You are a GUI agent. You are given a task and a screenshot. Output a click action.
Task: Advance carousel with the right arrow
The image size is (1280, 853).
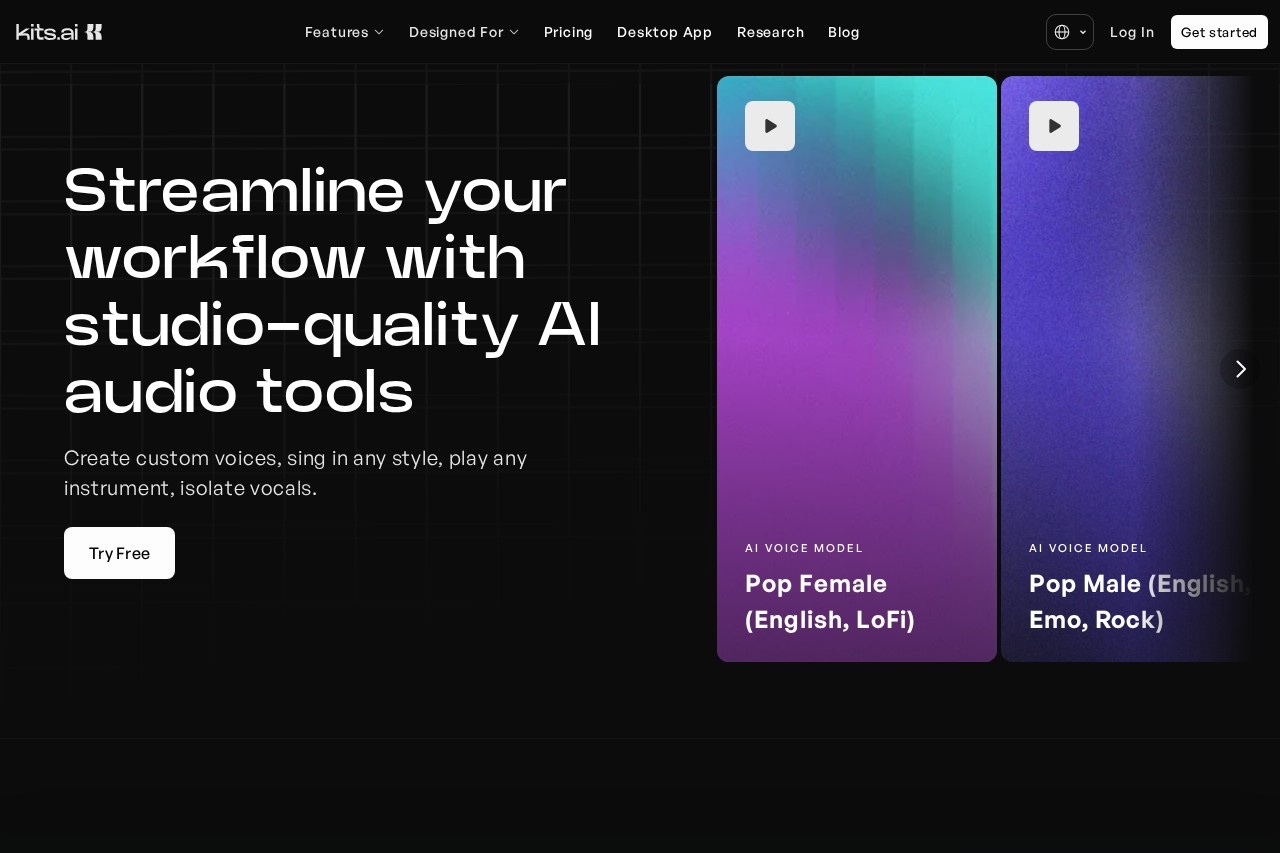pos(1240,369)
